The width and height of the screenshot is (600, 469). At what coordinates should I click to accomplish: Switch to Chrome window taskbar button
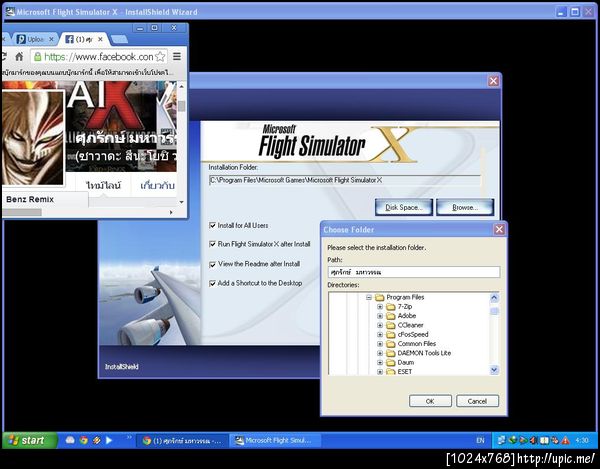pos(182,441)
